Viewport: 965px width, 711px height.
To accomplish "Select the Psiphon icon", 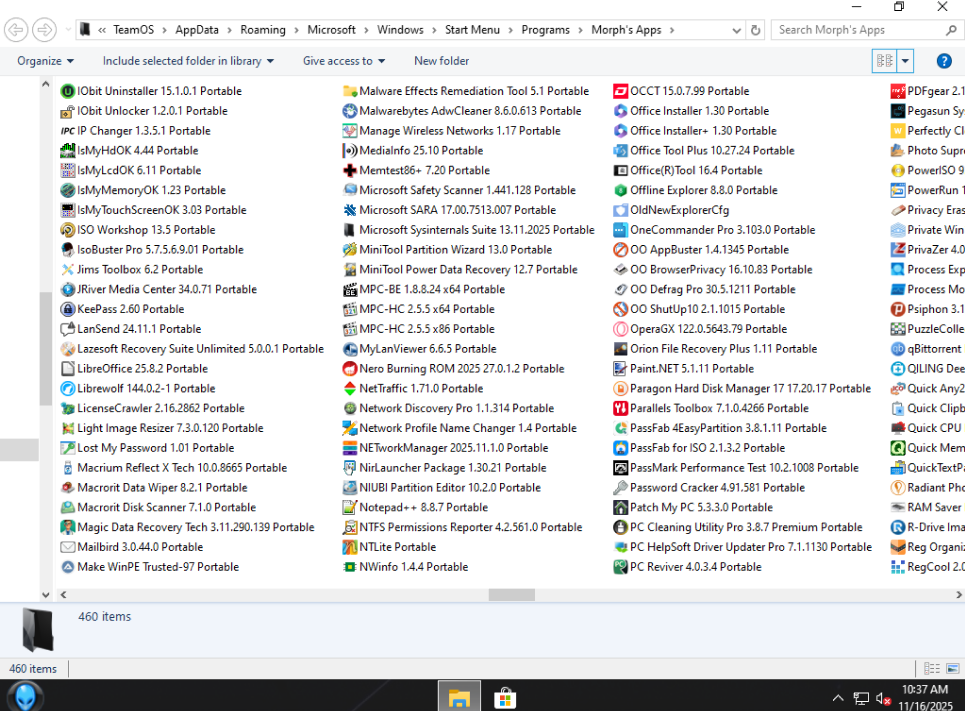I will 897,309.
